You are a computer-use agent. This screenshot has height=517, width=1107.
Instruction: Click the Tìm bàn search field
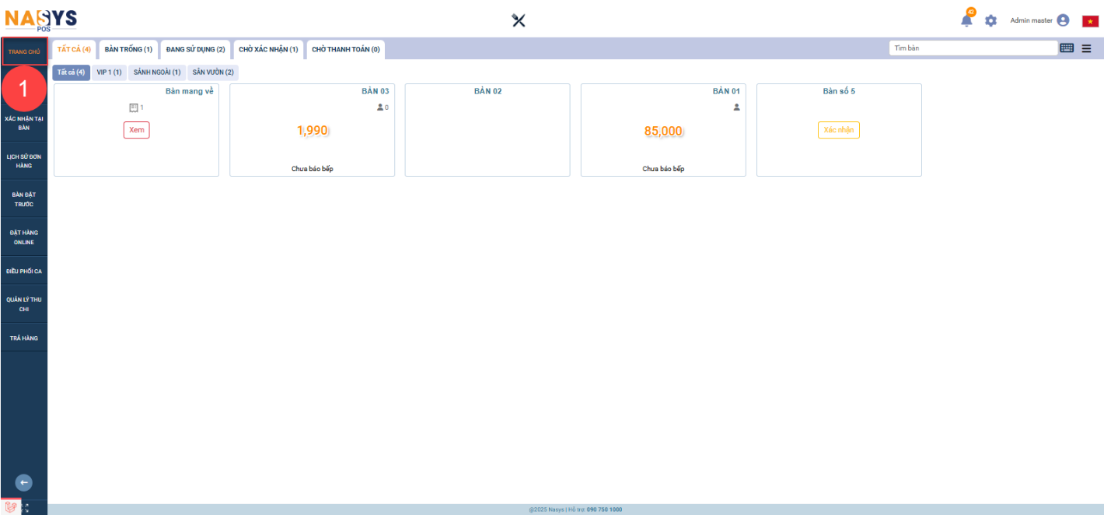pos(972,48)
